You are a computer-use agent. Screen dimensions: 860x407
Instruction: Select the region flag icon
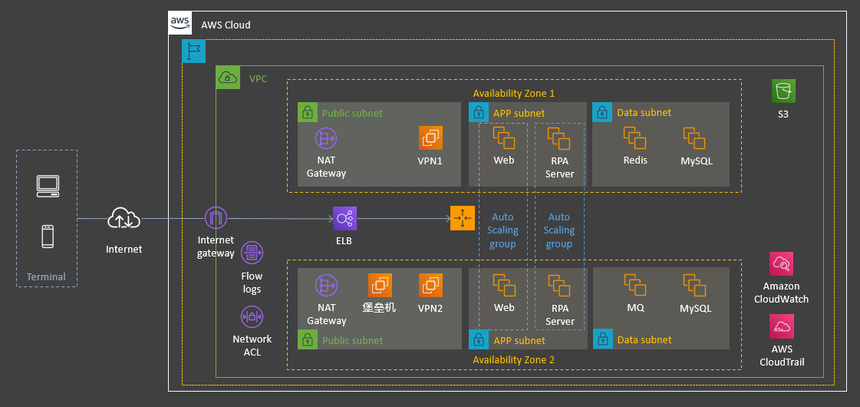[x=194, y=51]
